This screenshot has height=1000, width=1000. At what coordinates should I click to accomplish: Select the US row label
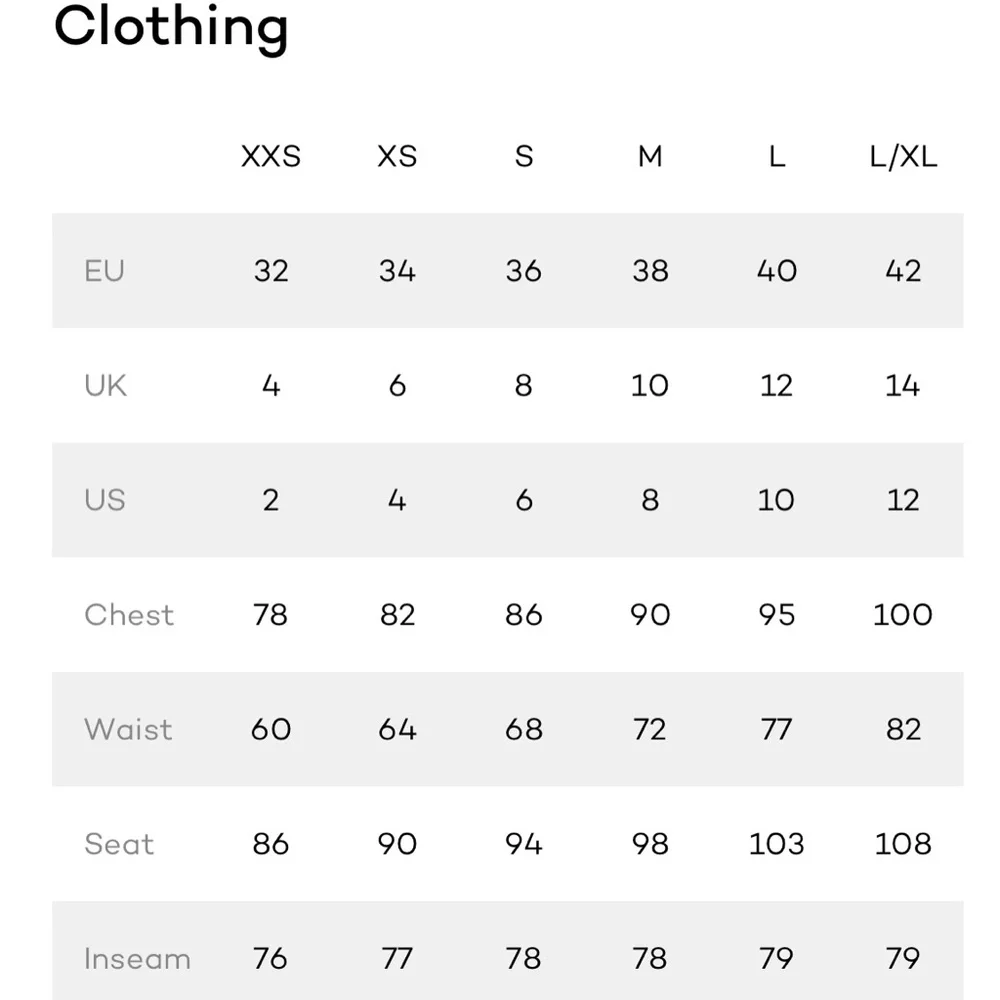click(x=105, y=500)
